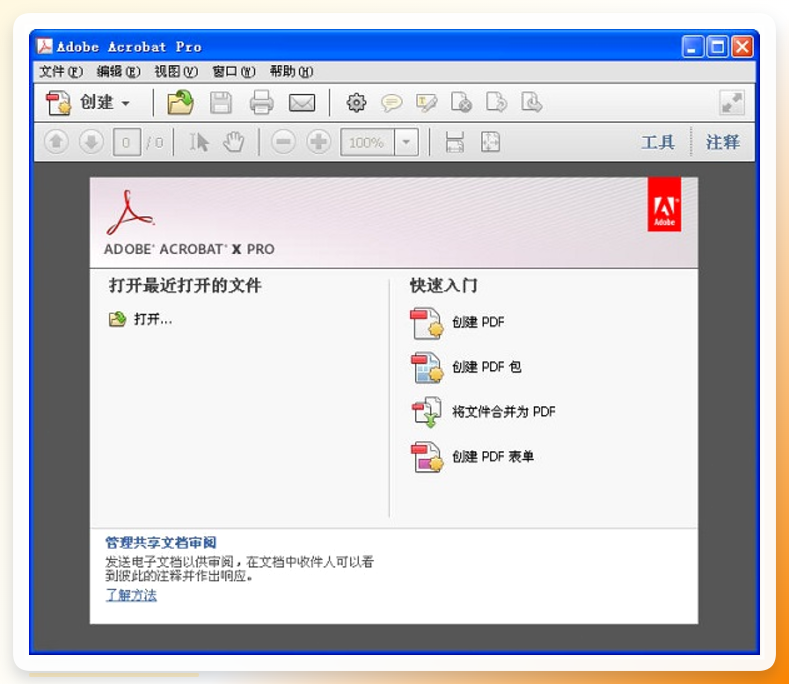This screenshot has height=684, width=789.
Task: Click the scrolling page mode icon
Action: 455,142
